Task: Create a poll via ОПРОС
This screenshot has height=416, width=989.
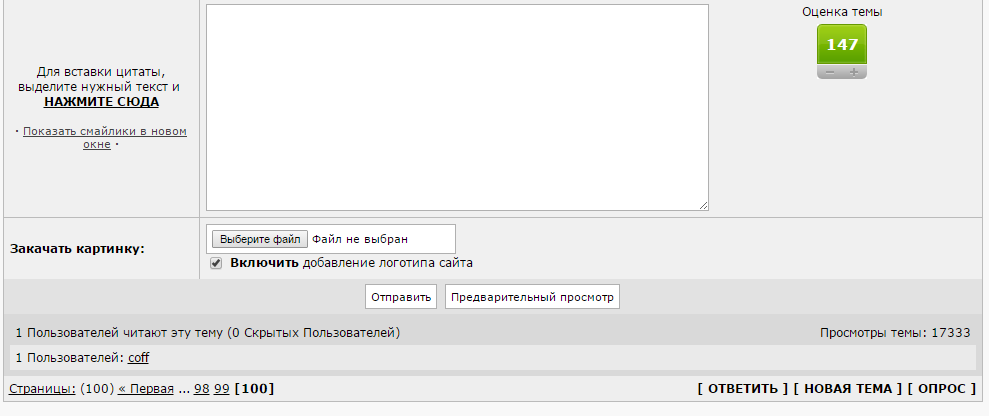Action: click(x=942, y=389)
